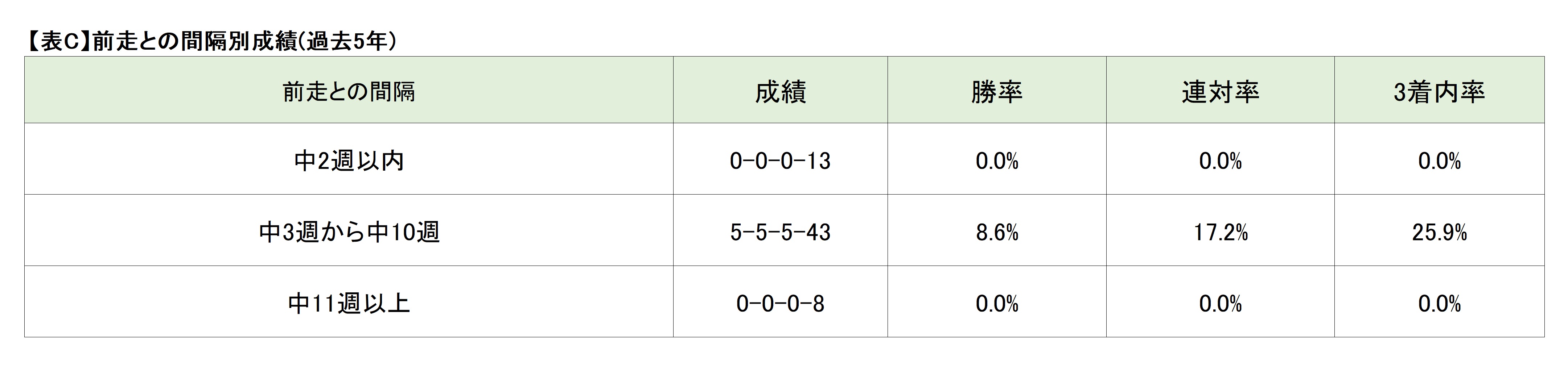The height and width of the screenshot is (367, 1568).
Task: Click the 8.6% win rate cell
Action: click(996, 232)
